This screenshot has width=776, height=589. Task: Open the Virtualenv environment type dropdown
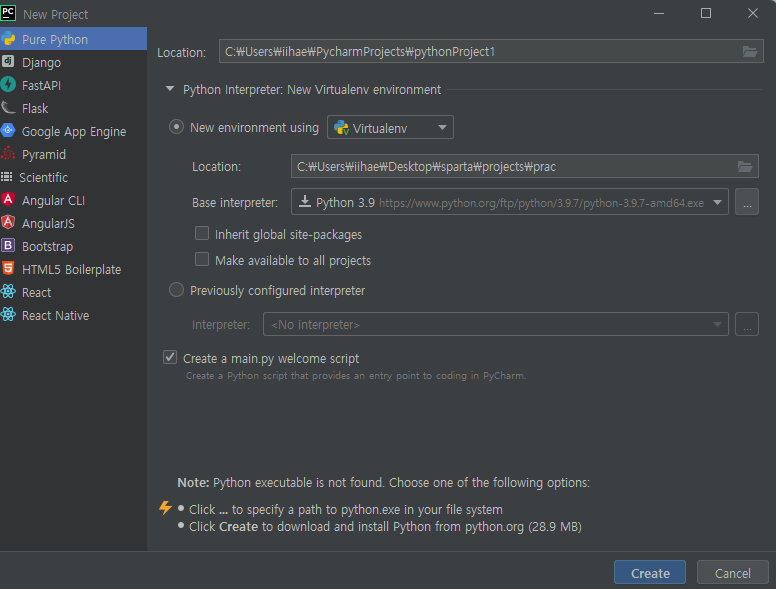point(390,128)
